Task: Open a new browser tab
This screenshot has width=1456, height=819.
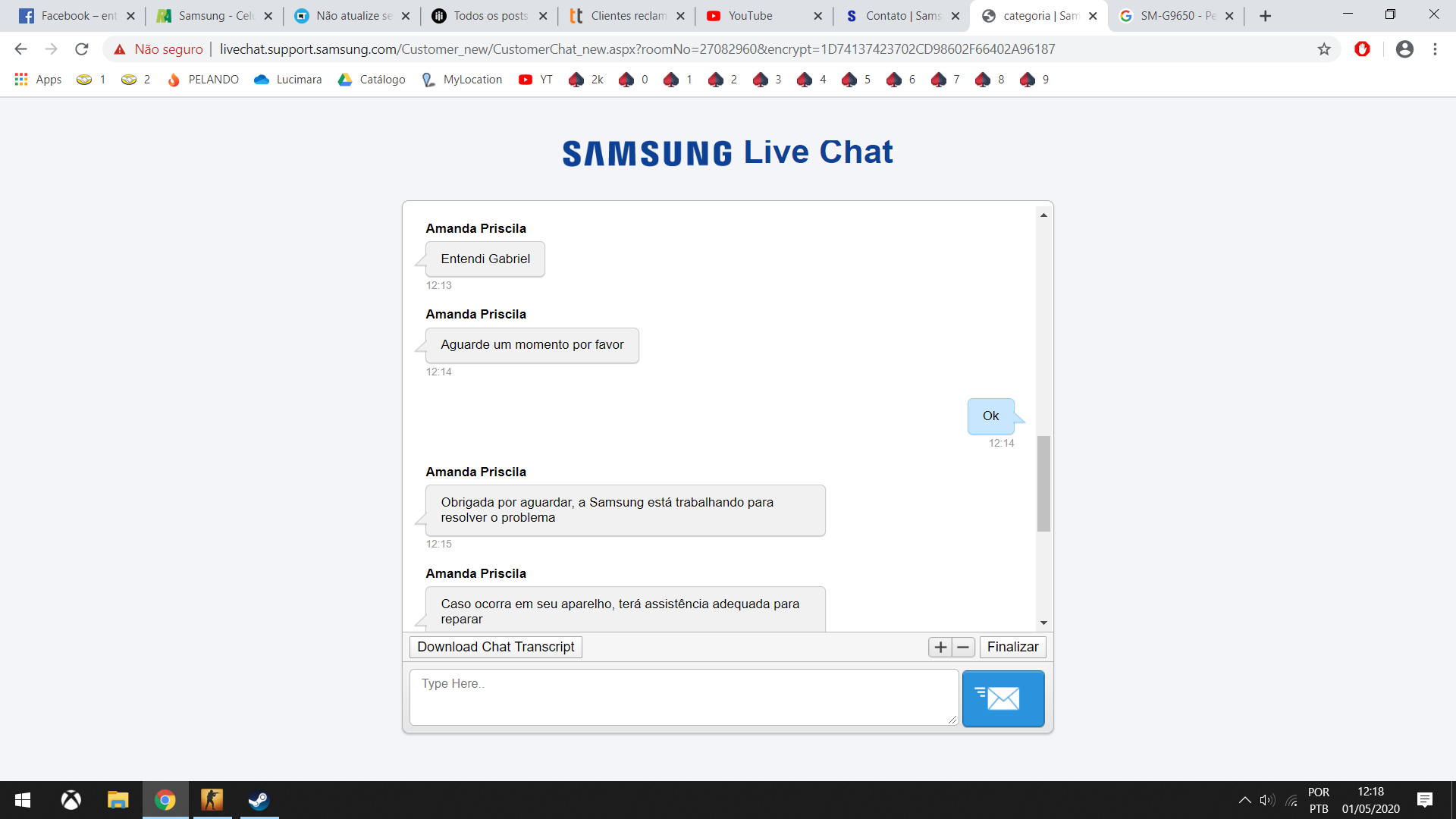Action: (1265, 16)
